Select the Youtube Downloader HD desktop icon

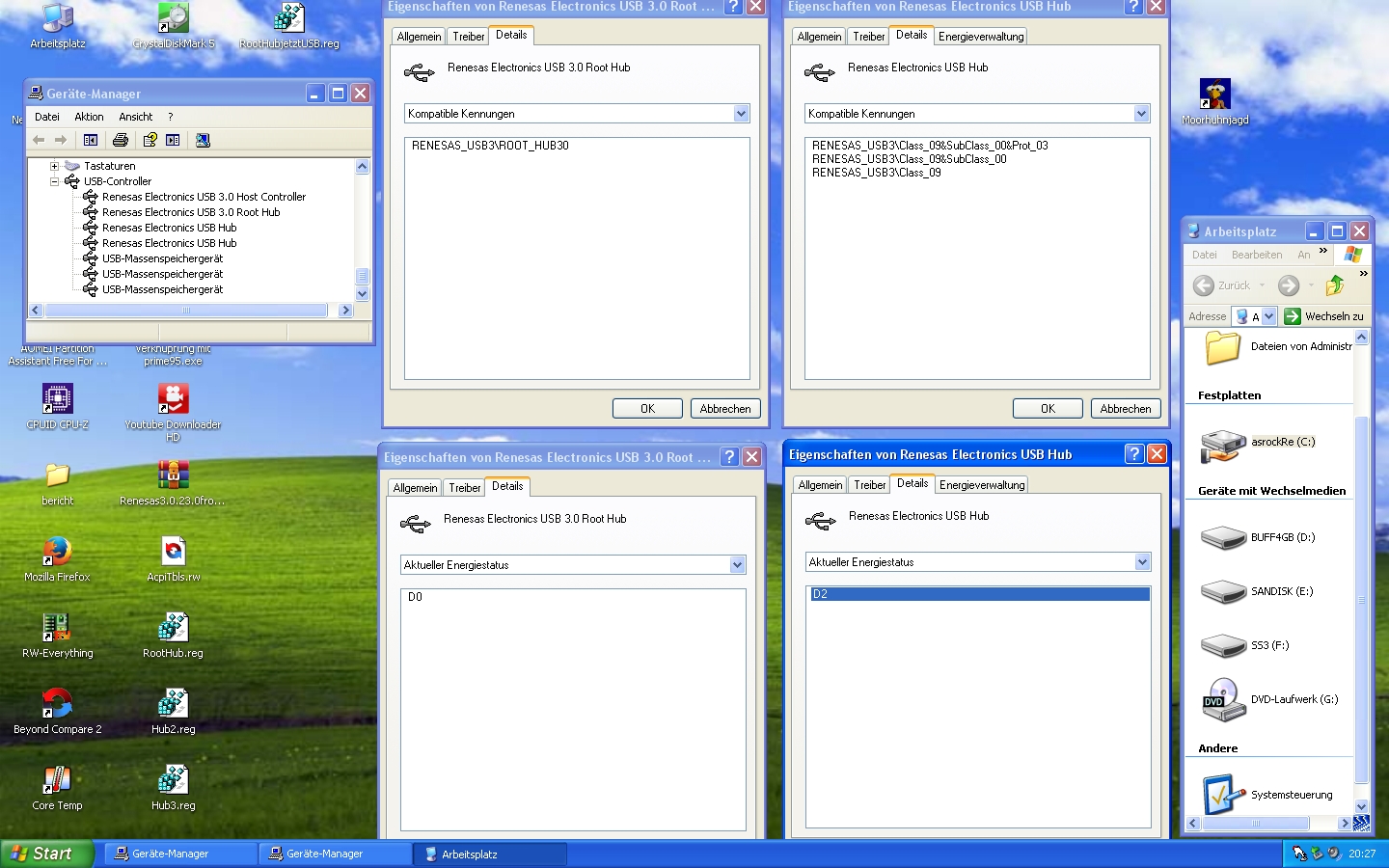174,413
